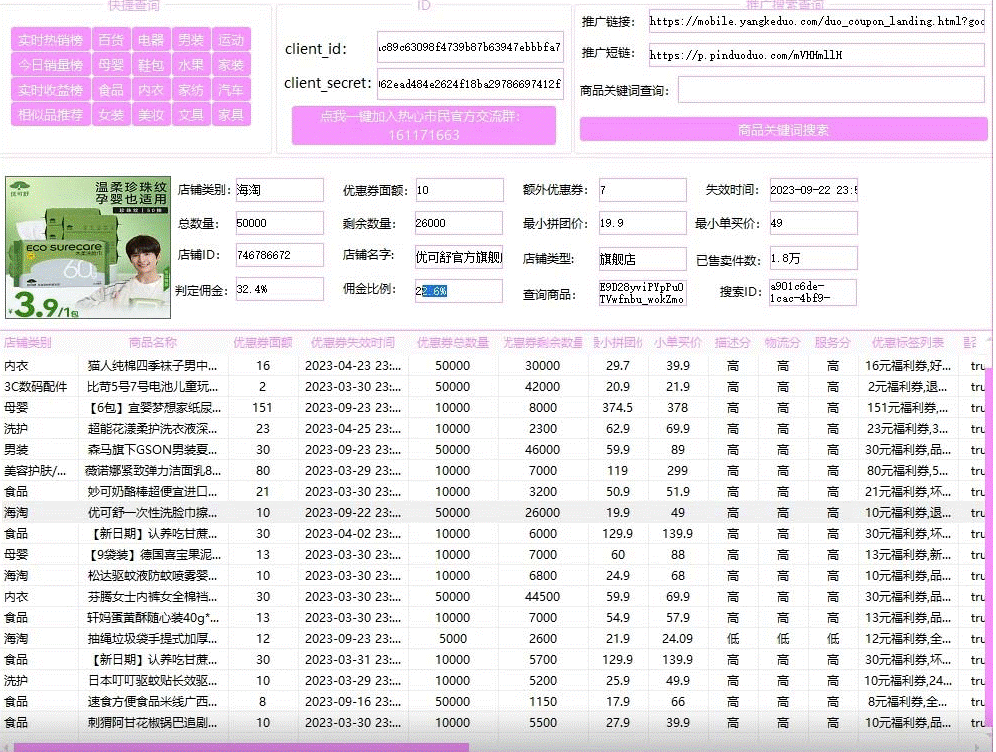Select the 比苛5号7号电池 row
The width and height of the screenshot is (996, 752).
(493, 387)
